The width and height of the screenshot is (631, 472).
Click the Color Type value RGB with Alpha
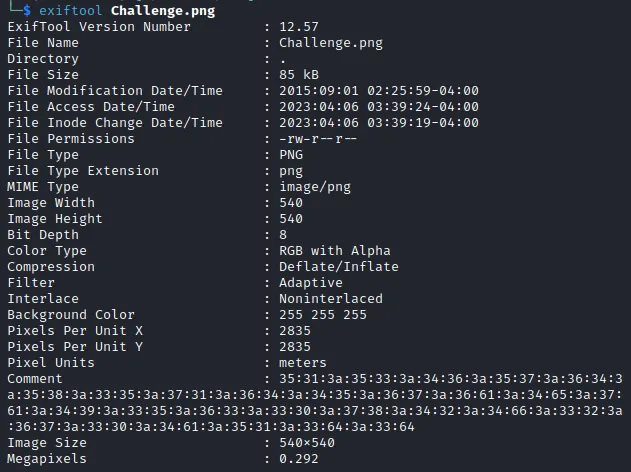(335, 251)
